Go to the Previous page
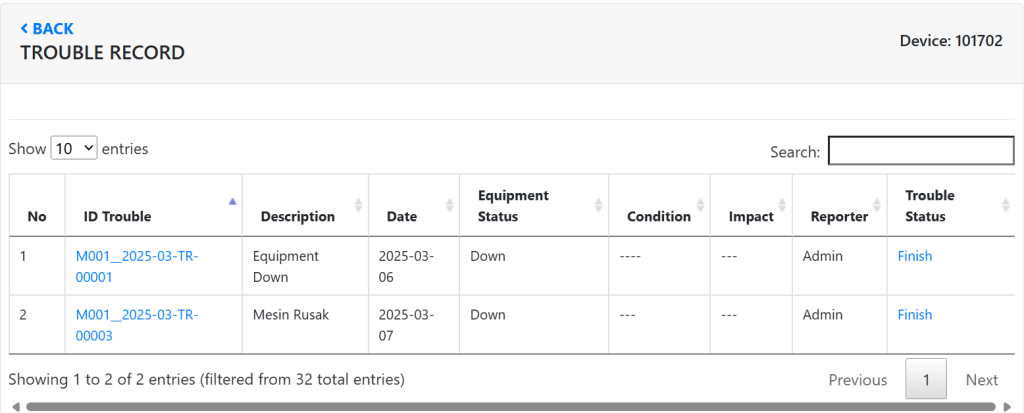Image resolution: width=1024 pixels, height=413 pixels. pos(857,380)
